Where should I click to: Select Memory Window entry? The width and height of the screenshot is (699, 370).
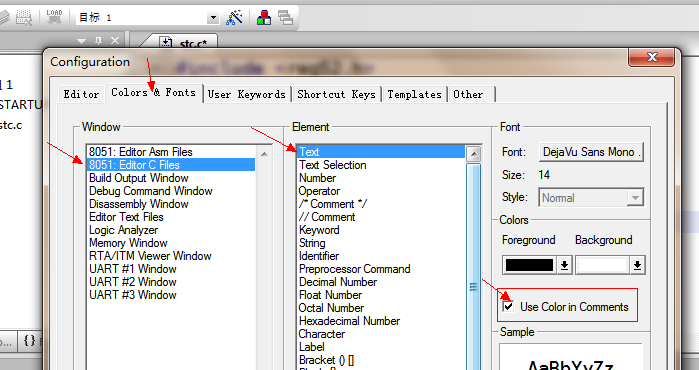click(171, 243)
